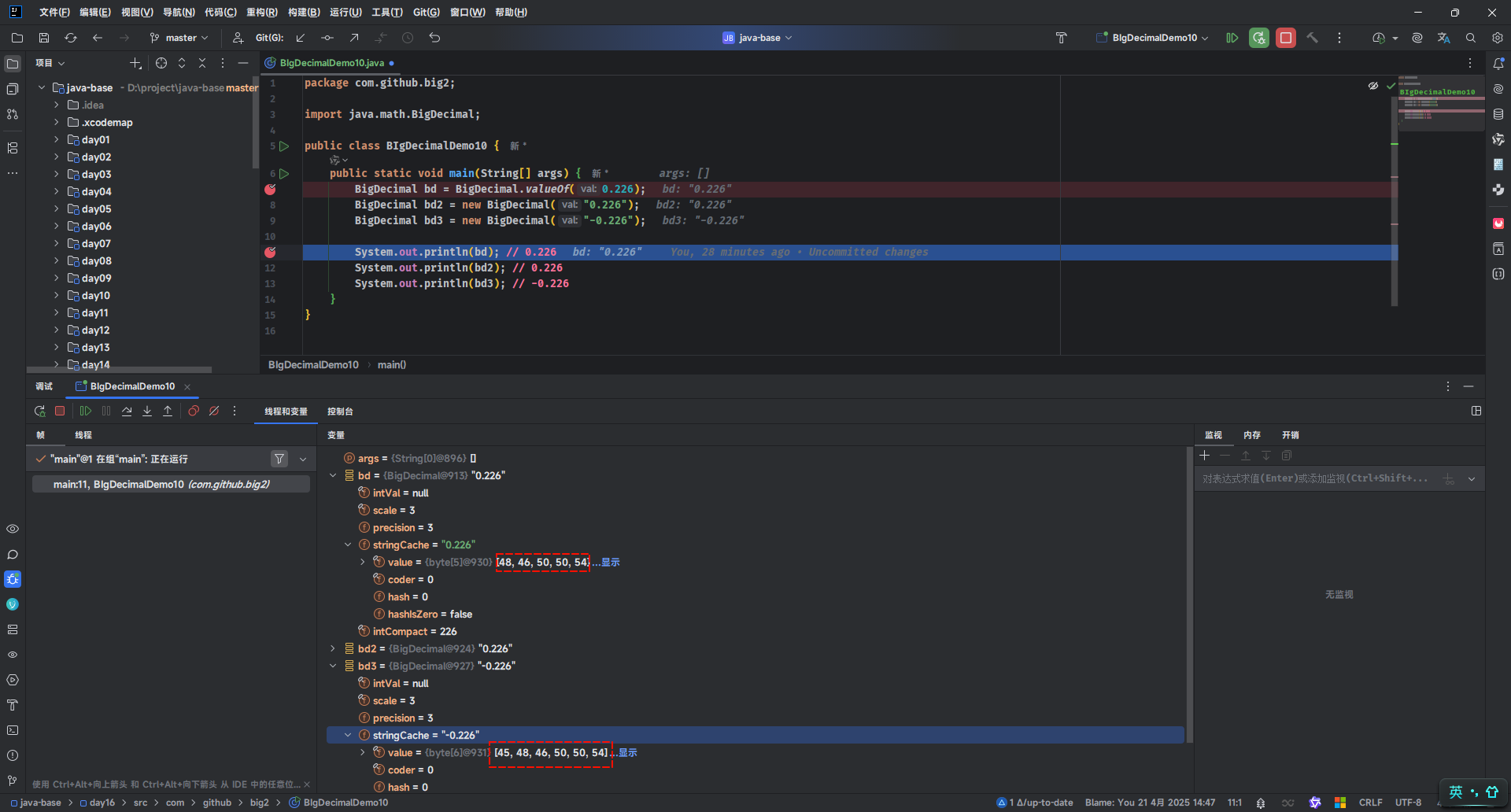The height and width of the screenshot is (812, 1511).
Task: Click Step Out in debug toolbar
Action: click(x=168, y=411)
